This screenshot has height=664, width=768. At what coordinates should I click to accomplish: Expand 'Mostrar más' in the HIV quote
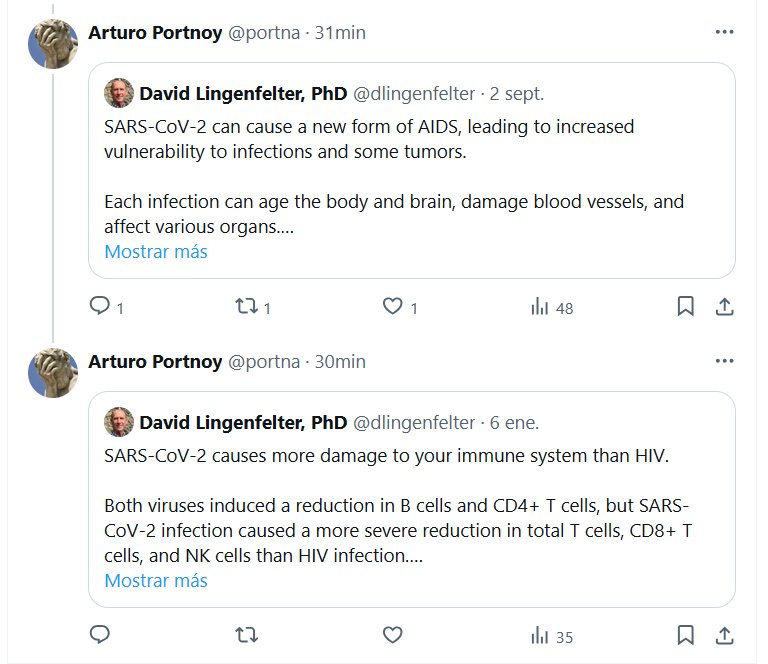pos(156,580)
